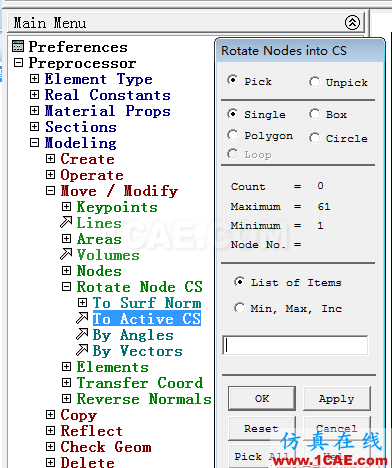The height and width of the screenshot is (468, 392).
Task: Choose the Box picking mode
Action: pos(314,114)
